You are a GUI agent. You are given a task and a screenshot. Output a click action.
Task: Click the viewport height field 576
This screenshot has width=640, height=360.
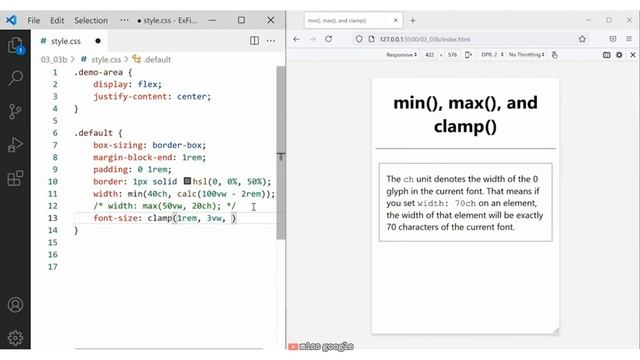[x=452, y=55]
